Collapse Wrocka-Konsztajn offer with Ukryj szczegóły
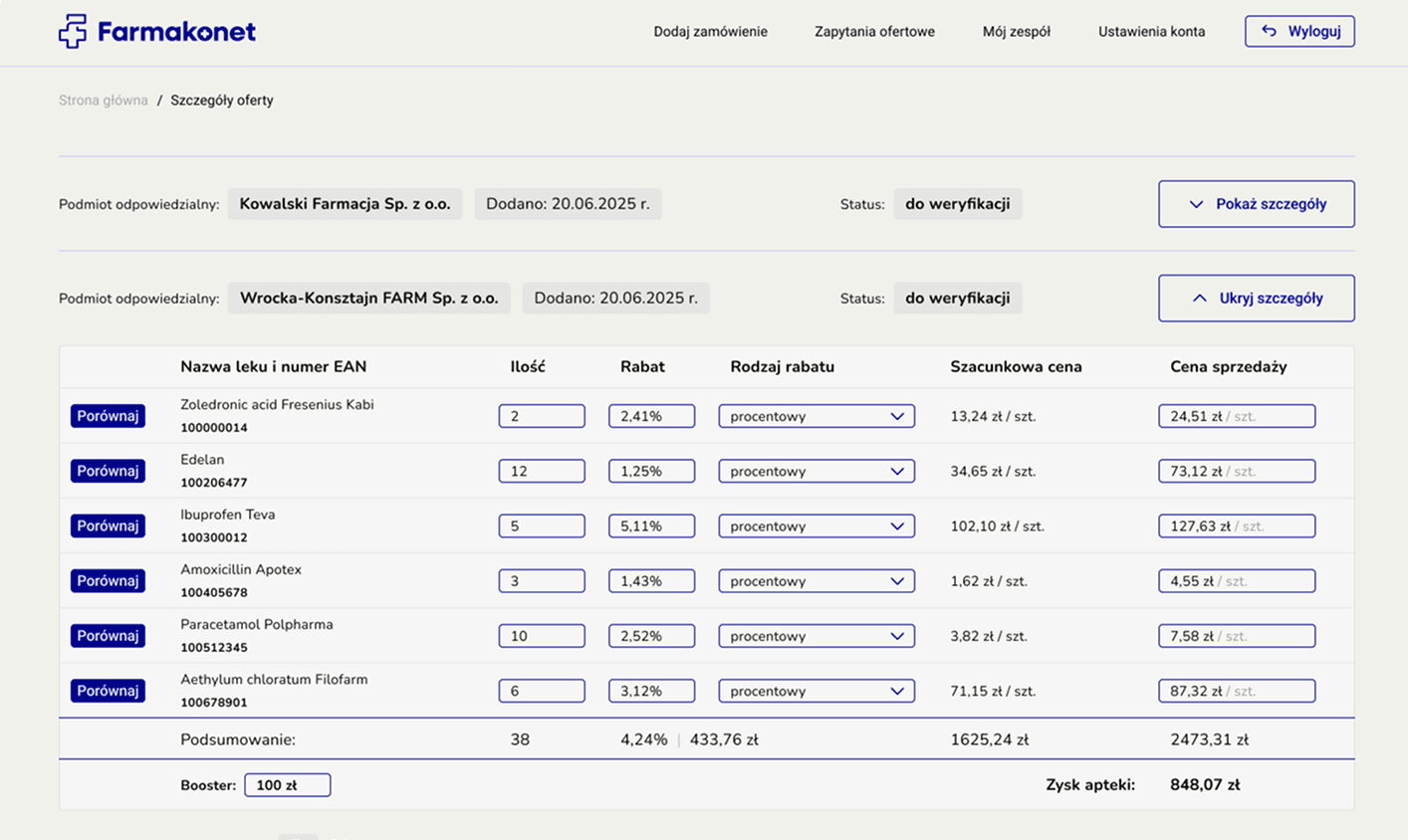 click(1256, 299)
